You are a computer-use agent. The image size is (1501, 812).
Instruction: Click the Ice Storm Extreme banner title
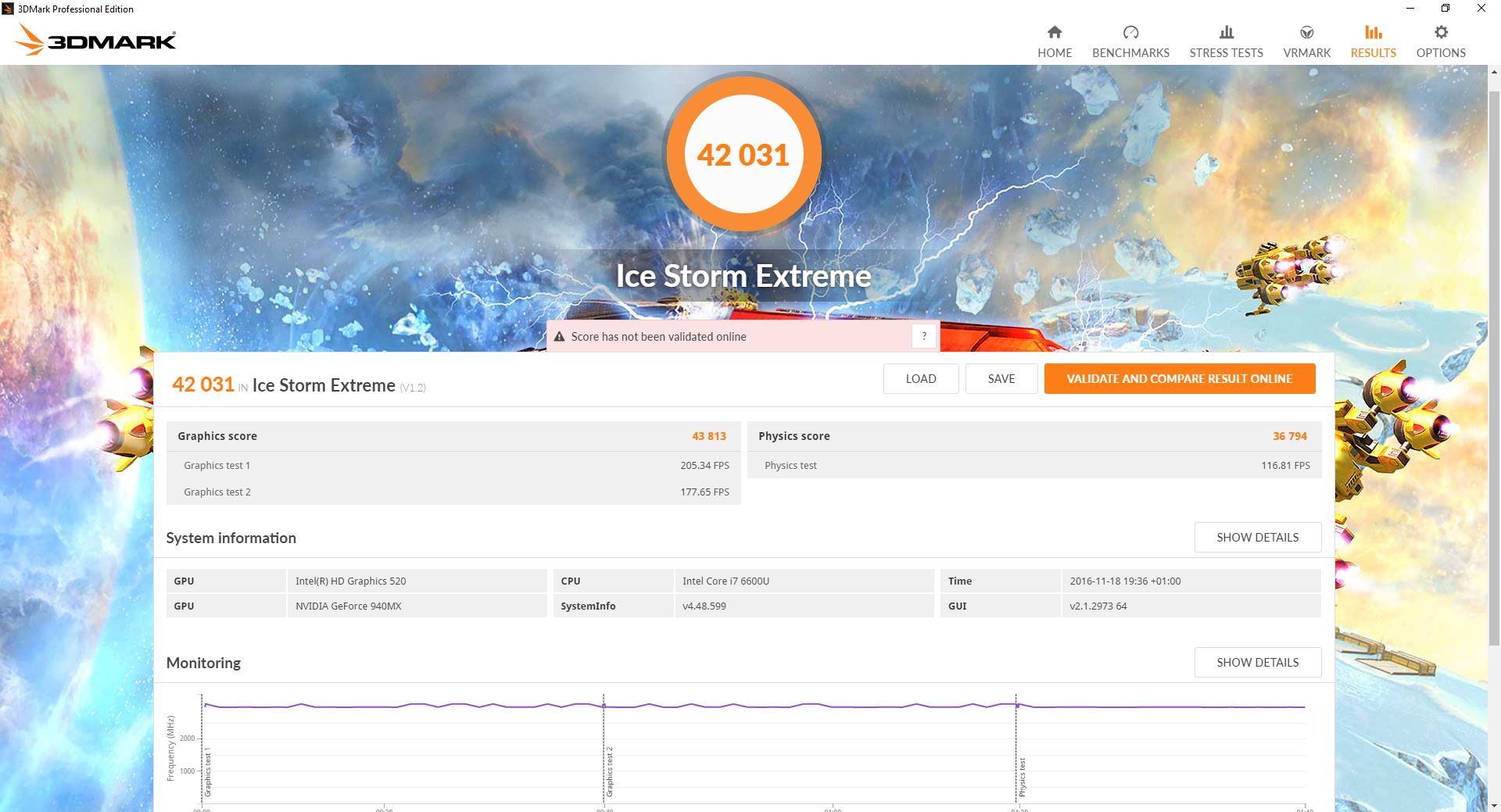(743, 276)
